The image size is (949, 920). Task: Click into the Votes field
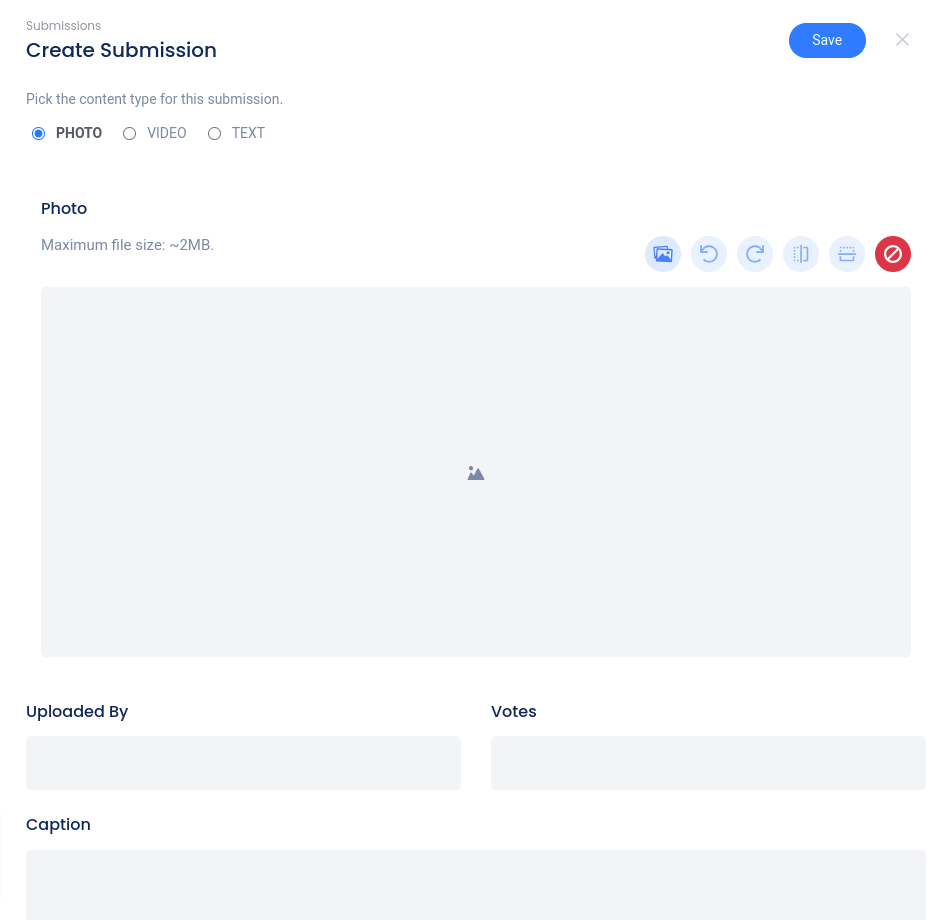point(708,763)
